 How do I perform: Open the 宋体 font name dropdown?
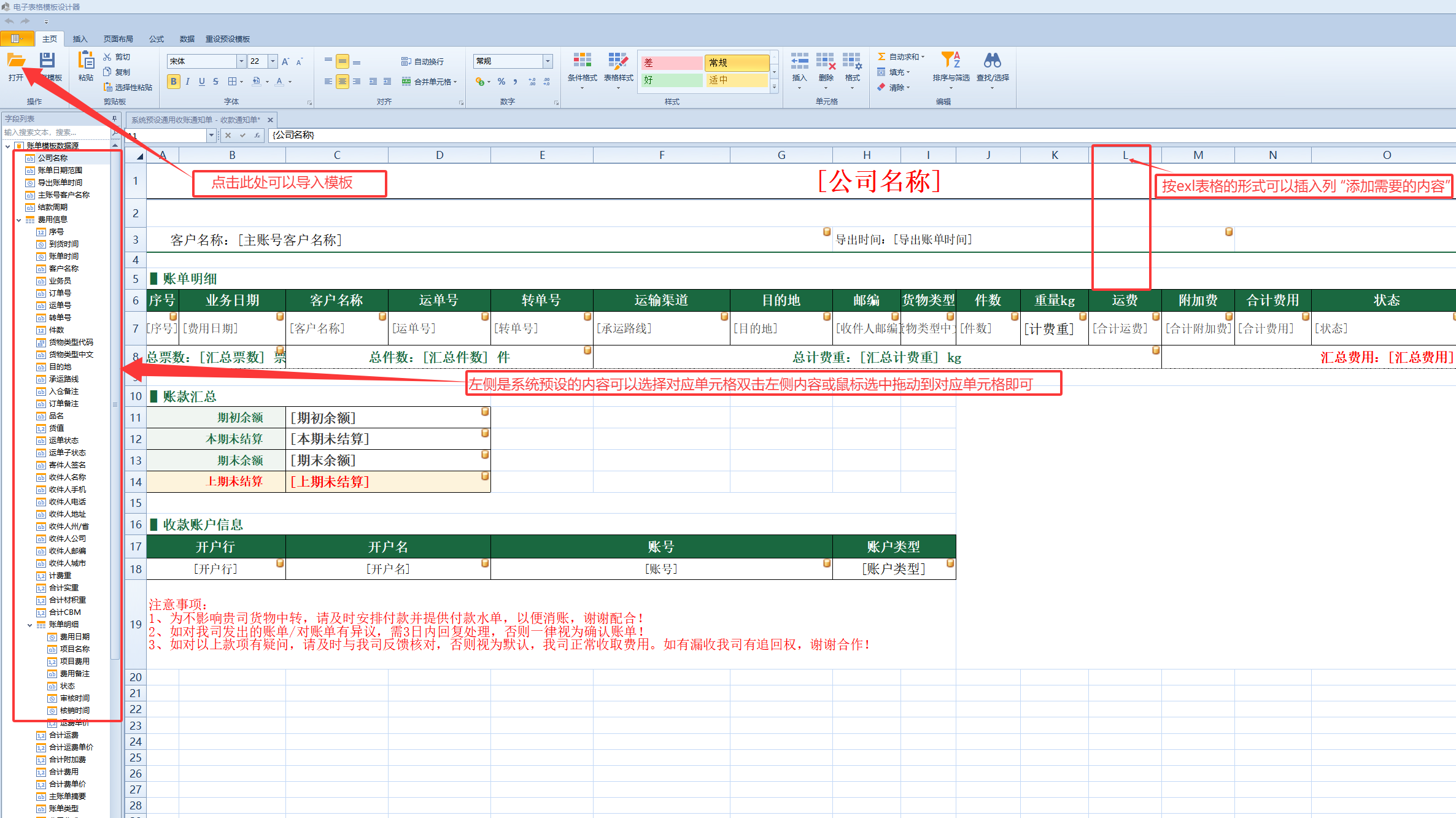tap(241, 61)
